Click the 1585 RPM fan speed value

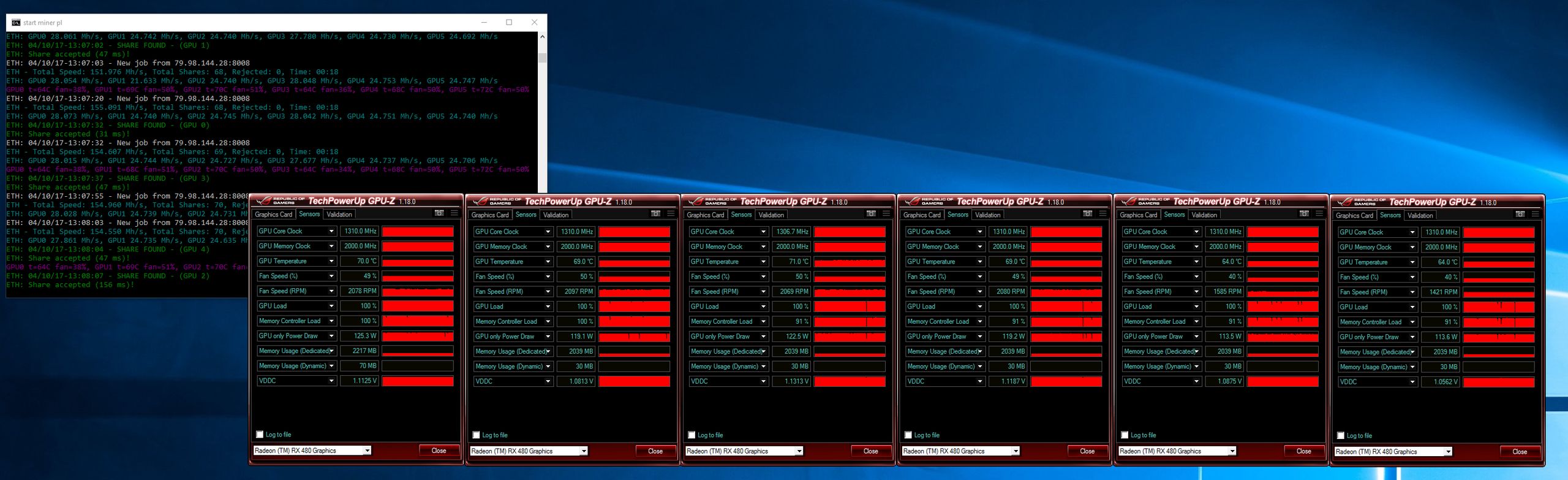1225,292
